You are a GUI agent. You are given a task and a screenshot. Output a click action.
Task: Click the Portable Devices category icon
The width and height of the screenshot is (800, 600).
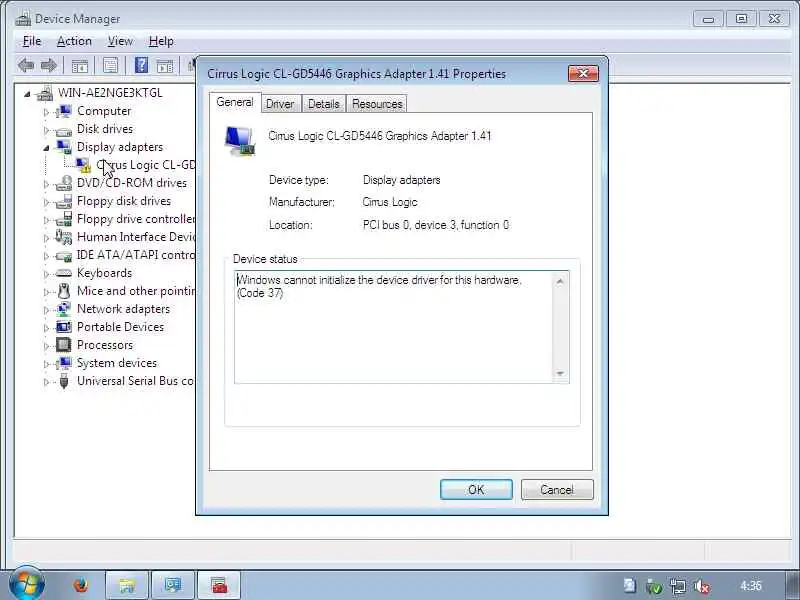click(64, 327)
